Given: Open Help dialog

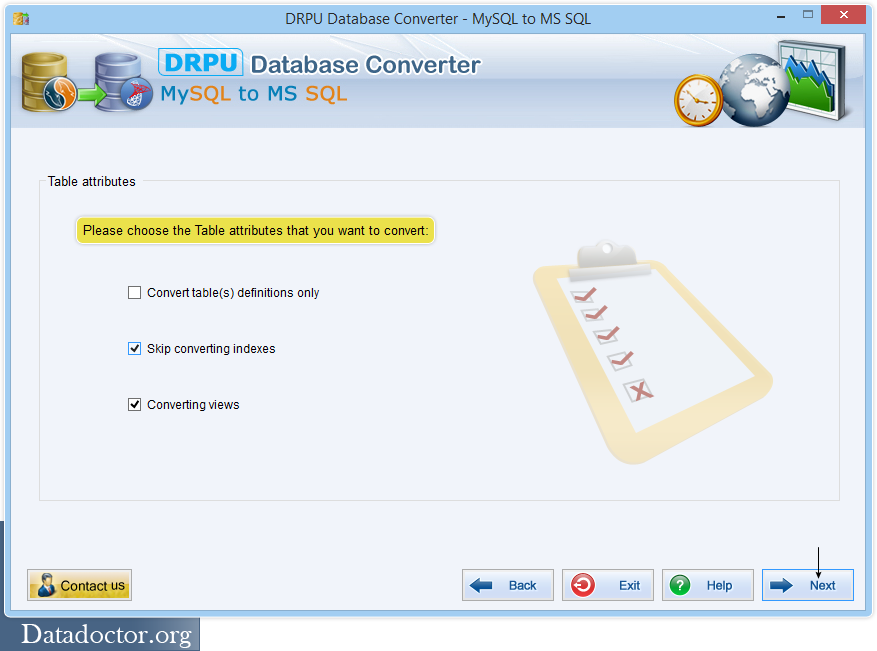Looking at the screenshot, I should (708, 585).
